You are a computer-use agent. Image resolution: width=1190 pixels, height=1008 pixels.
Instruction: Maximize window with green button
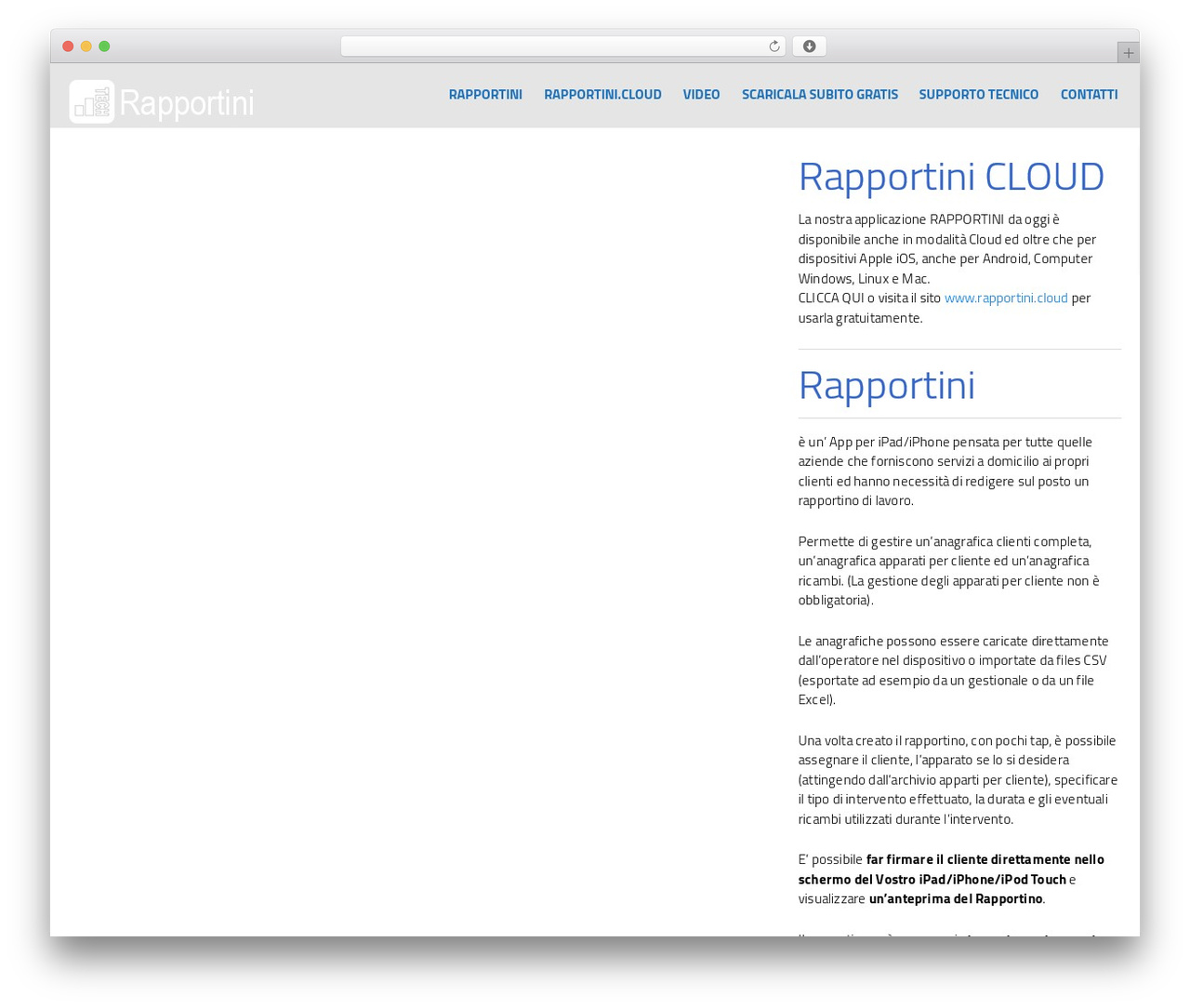point(104,46)
